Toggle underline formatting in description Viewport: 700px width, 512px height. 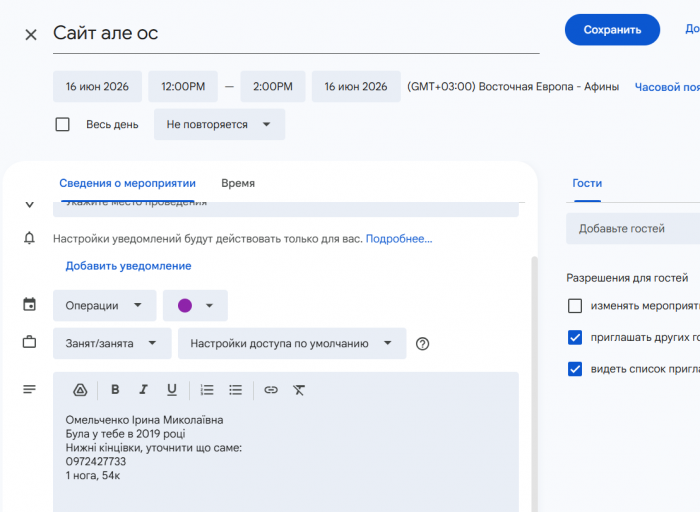(x=171, y=390)
